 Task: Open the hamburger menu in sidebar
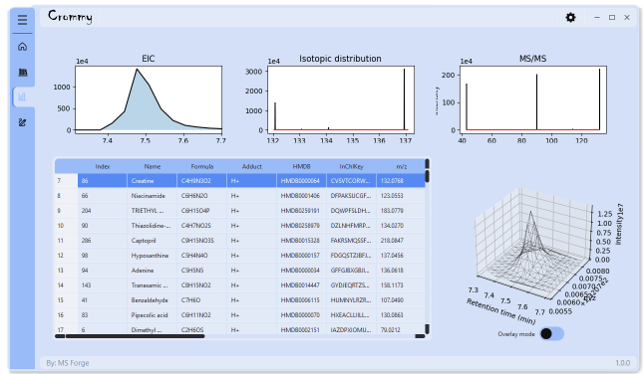point(23,19)
